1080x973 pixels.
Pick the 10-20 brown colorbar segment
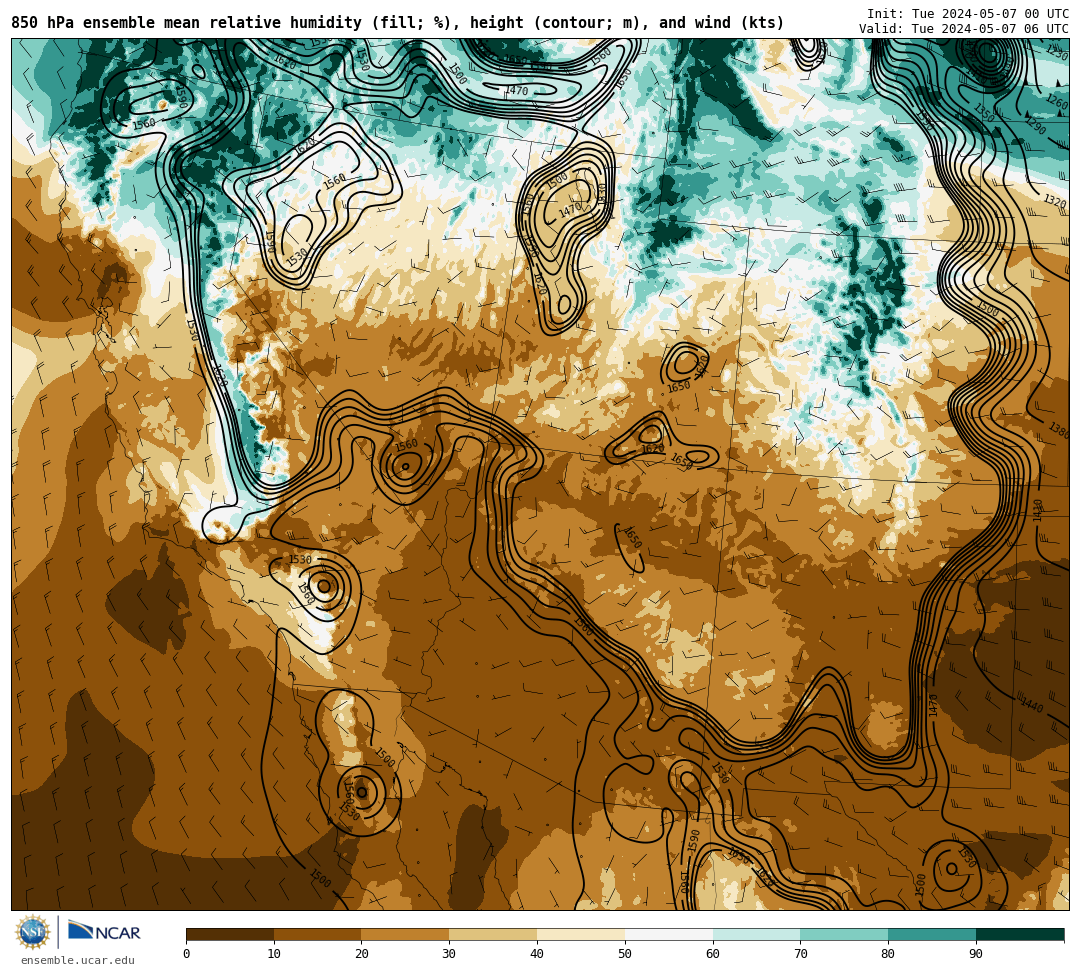coord(318,934)
